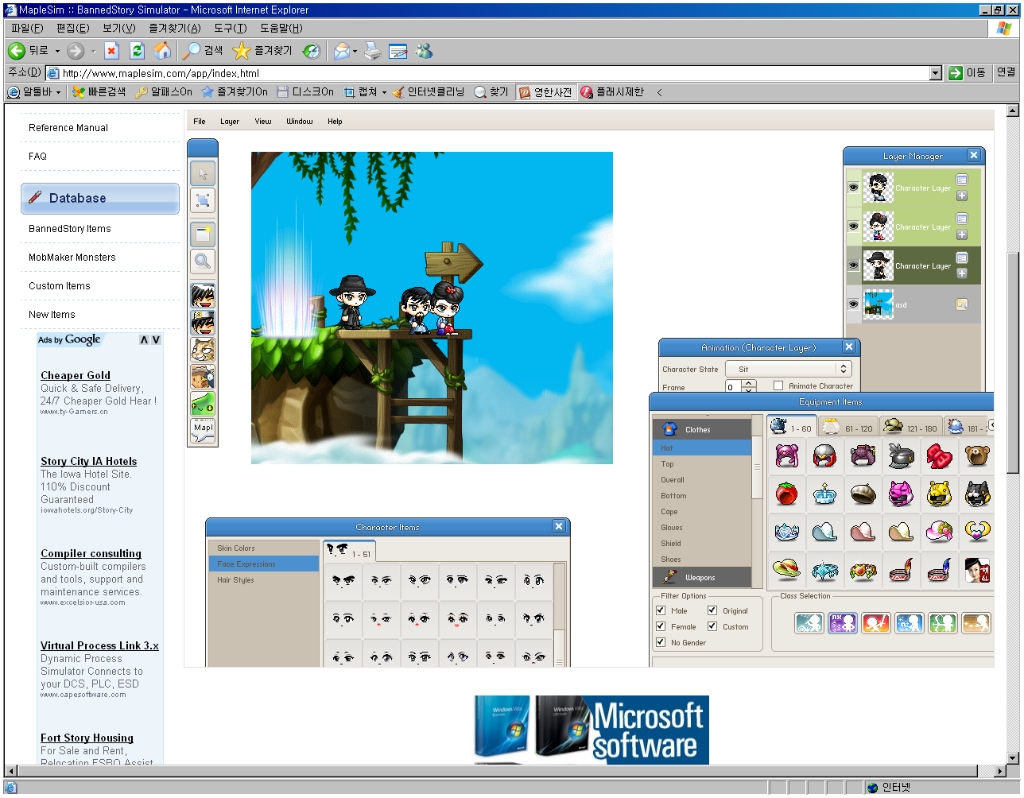1024x798 pixels.
Task: Click the character with cap tool
Action: [x=203, y=323]
